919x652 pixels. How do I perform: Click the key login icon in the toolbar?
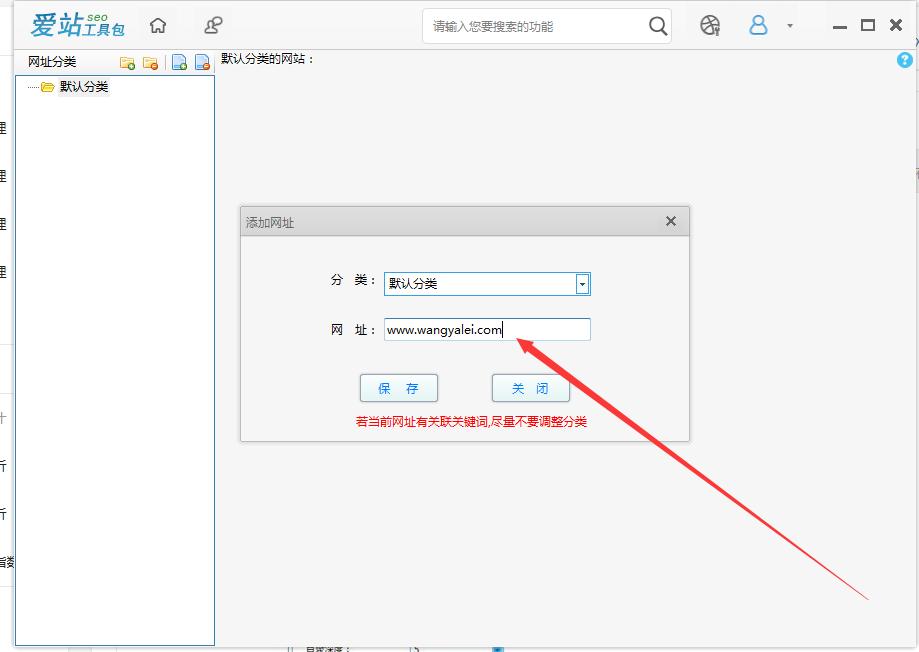pos(211,24)
